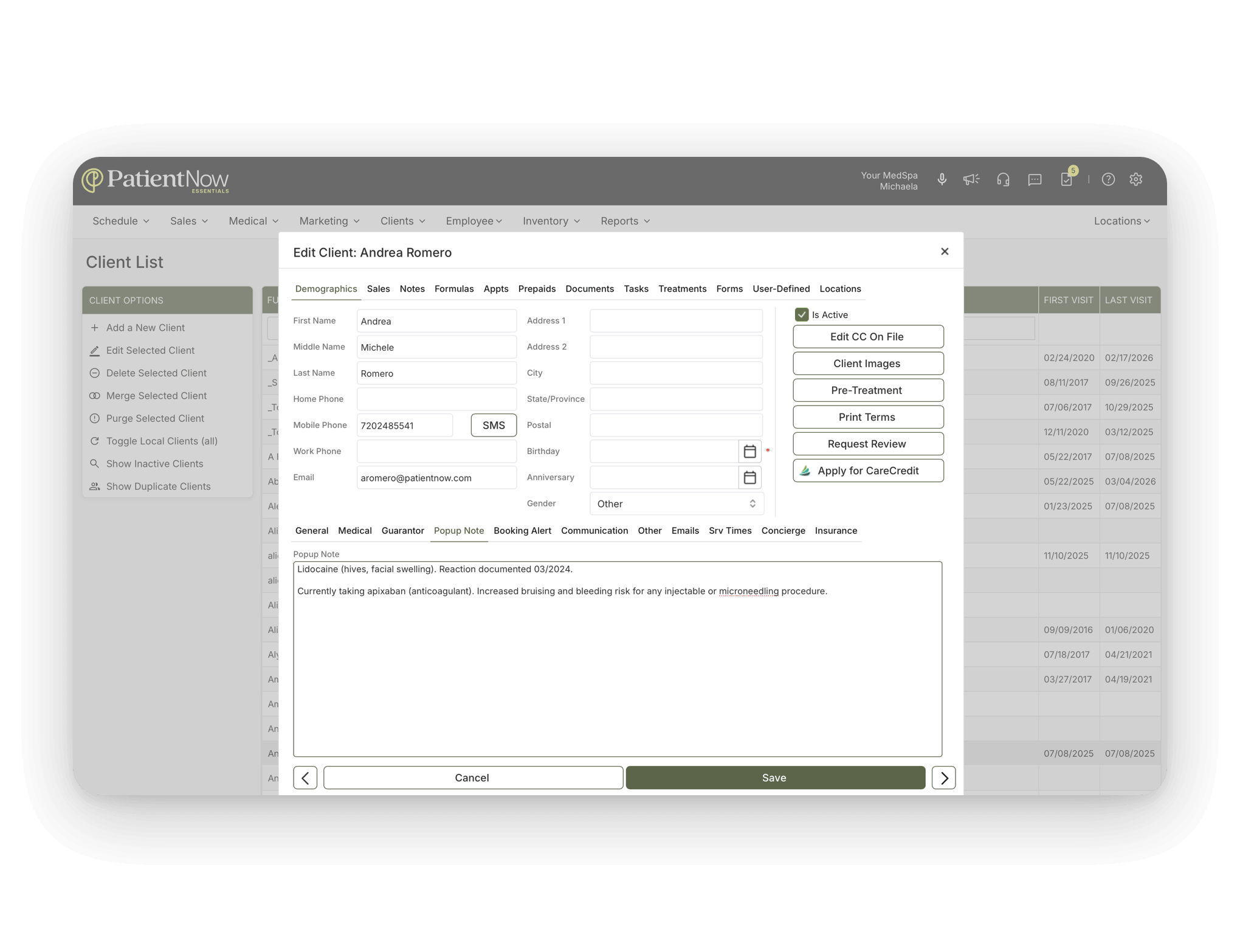Close the Edit Client dialog
Viewport: 1240px width, 952px height.
[x=945, y=251]
